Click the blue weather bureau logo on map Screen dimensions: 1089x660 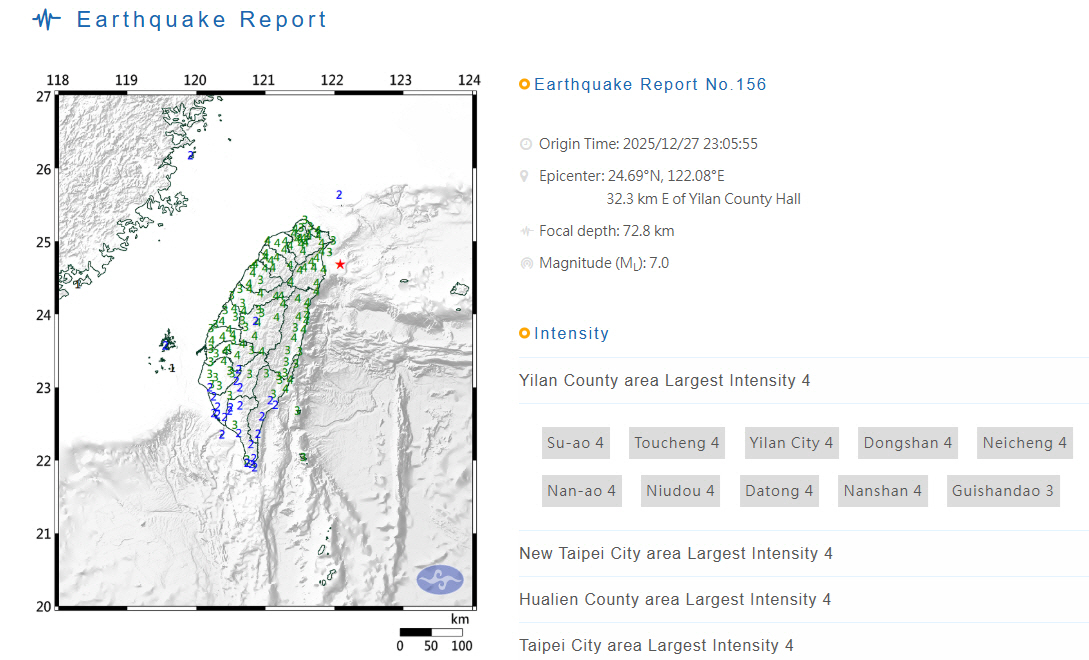(440, 578)
